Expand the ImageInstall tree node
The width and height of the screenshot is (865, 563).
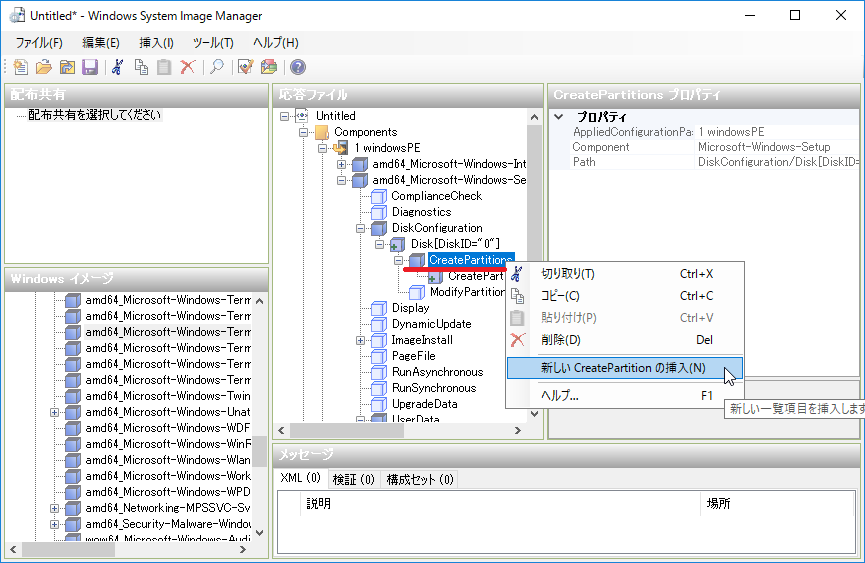coord(361,340)
